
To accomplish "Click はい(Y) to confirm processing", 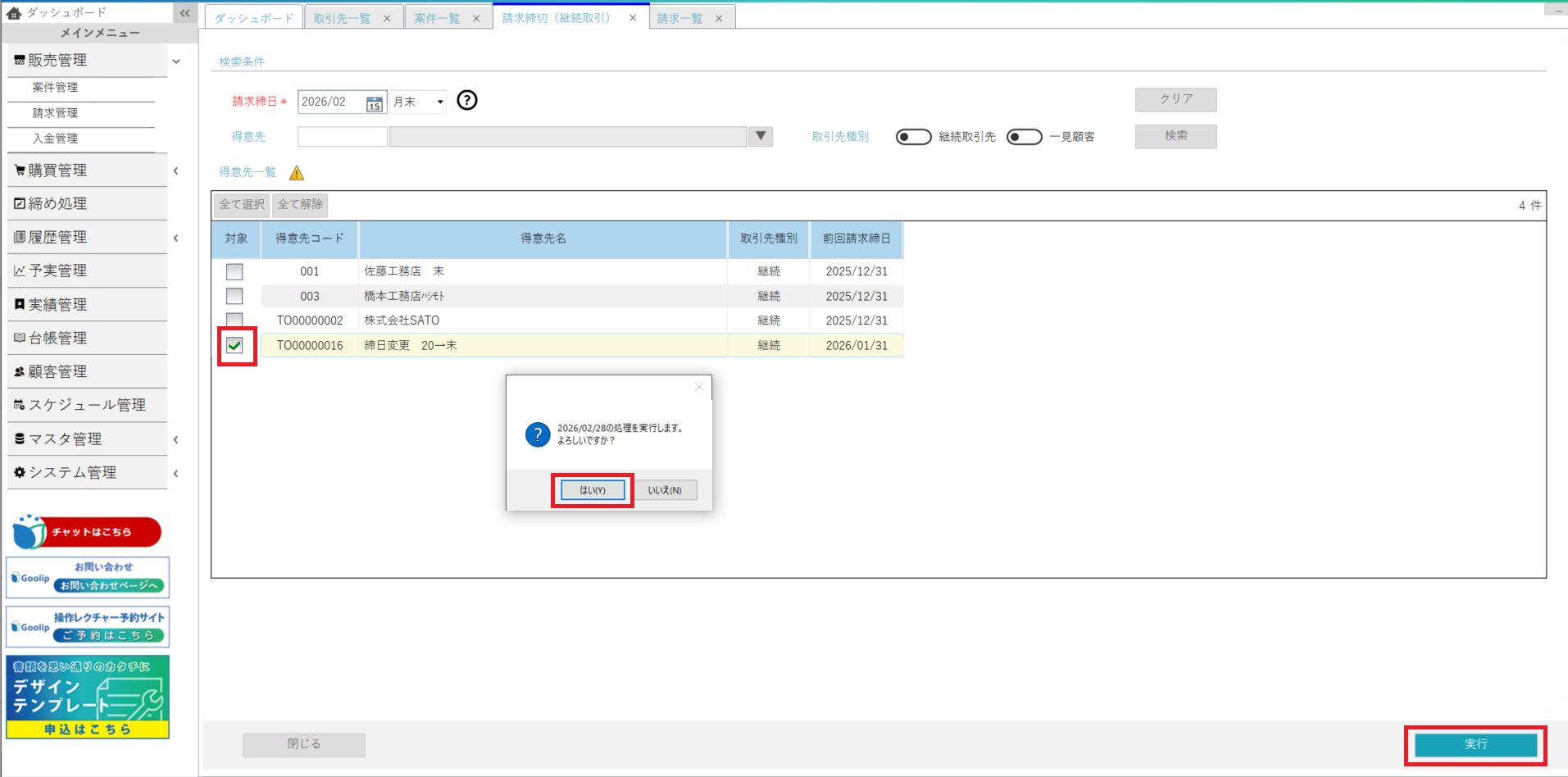I will (x=592, y=490).
